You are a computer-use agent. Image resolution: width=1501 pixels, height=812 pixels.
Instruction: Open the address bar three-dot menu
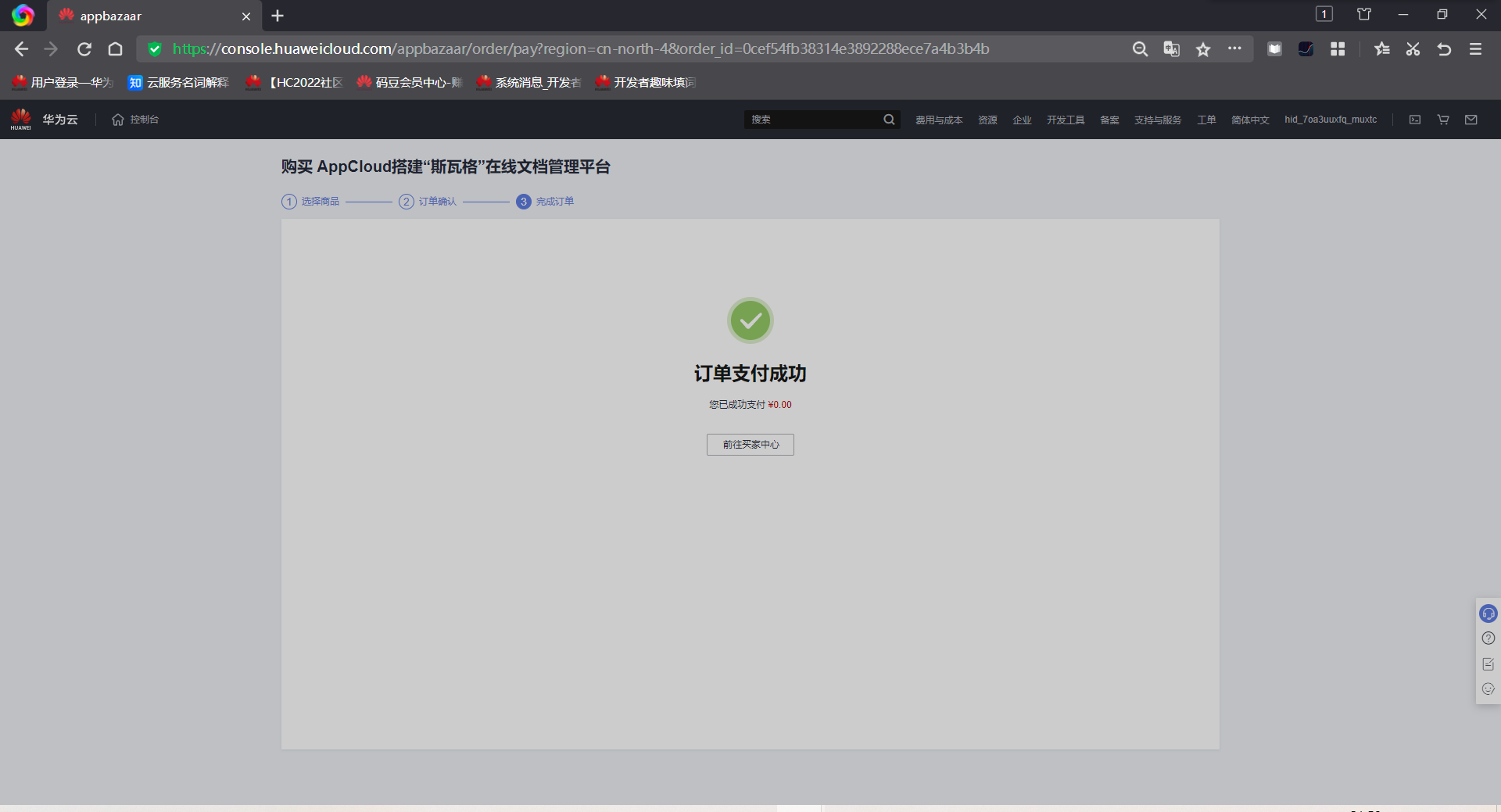click(1234, 48)
